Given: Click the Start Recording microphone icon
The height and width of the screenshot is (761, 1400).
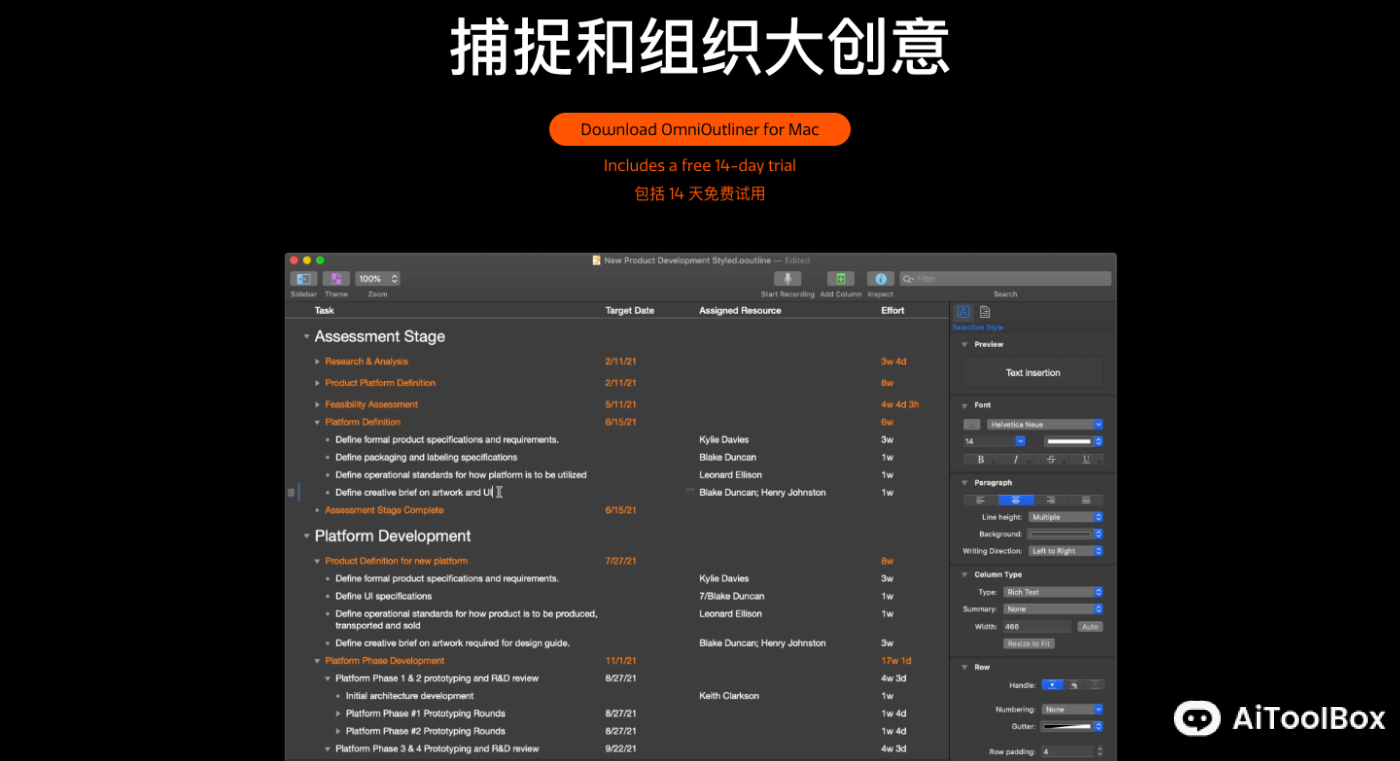Looking at the screenshot, I should pyautogui.click(x=787, y=279).
